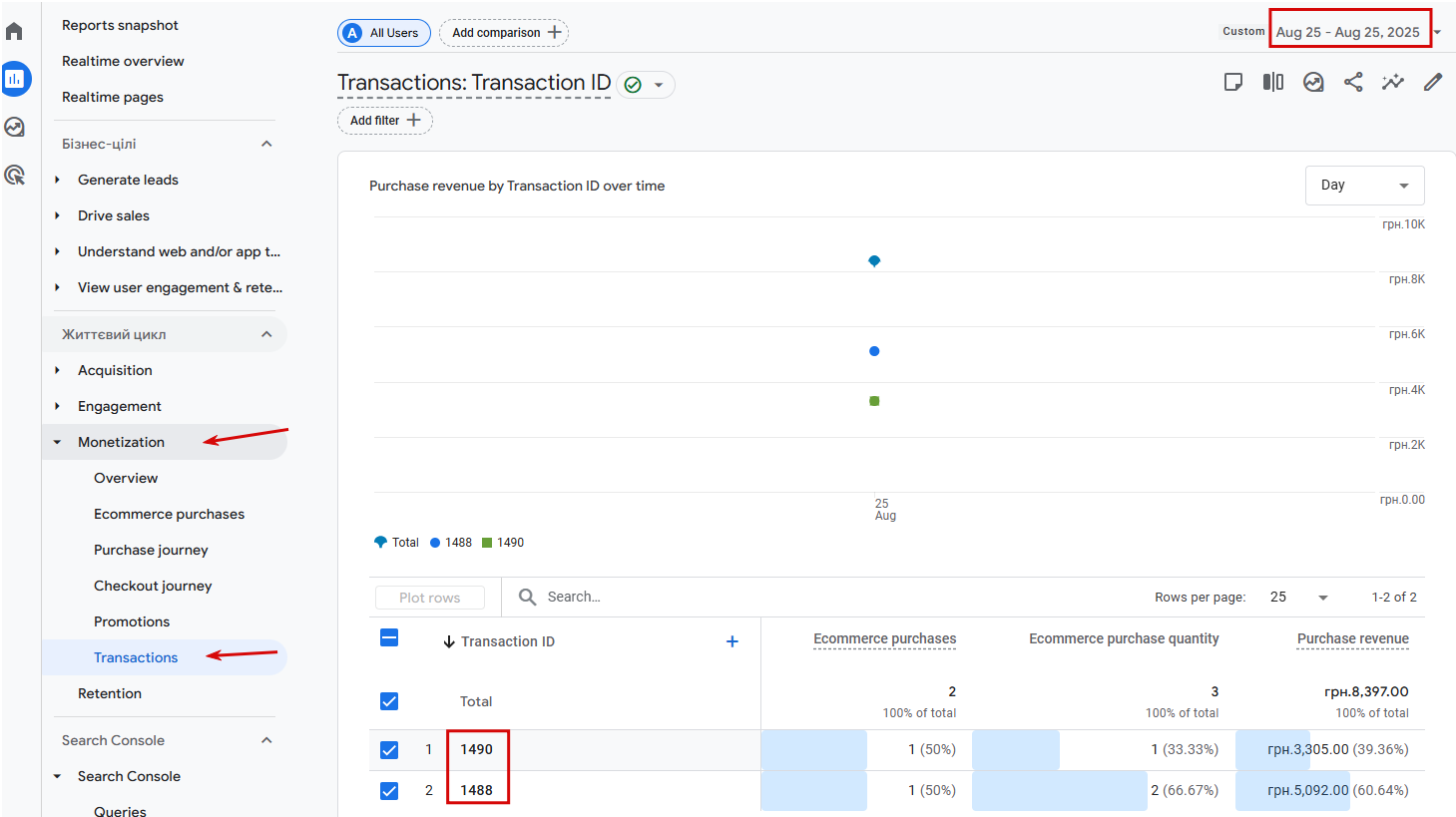This screenshot has height=817, width=1456.
Task: Open the report title dropdown caret
Action: [659, 85]
